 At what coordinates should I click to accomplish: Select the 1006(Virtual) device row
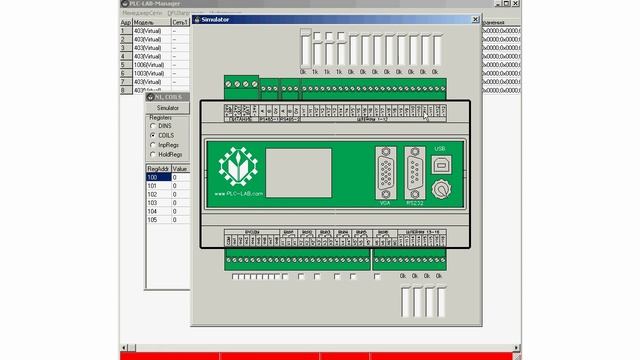(x=155, y=65)
